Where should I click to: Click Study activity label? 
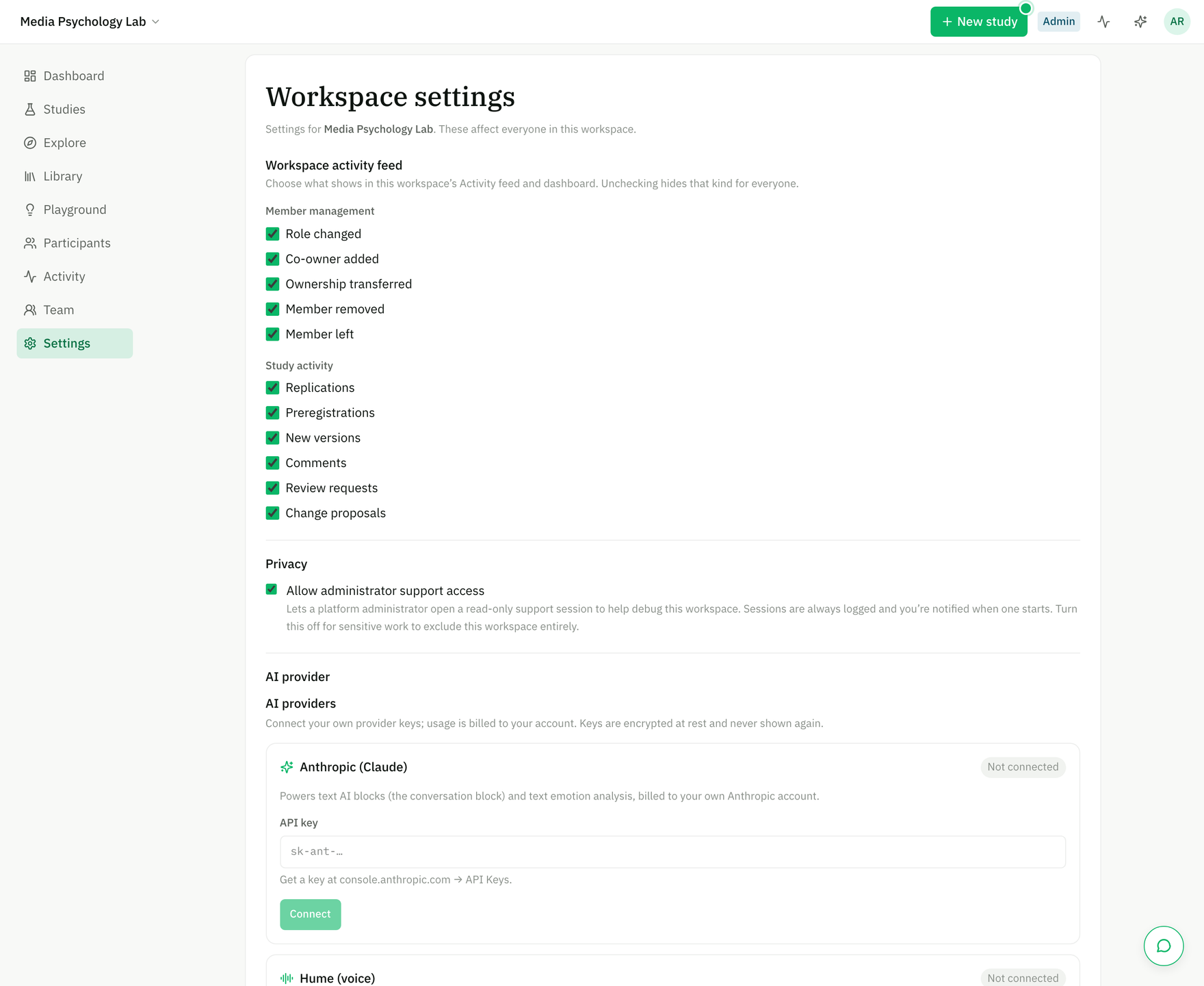coord(299,366)
